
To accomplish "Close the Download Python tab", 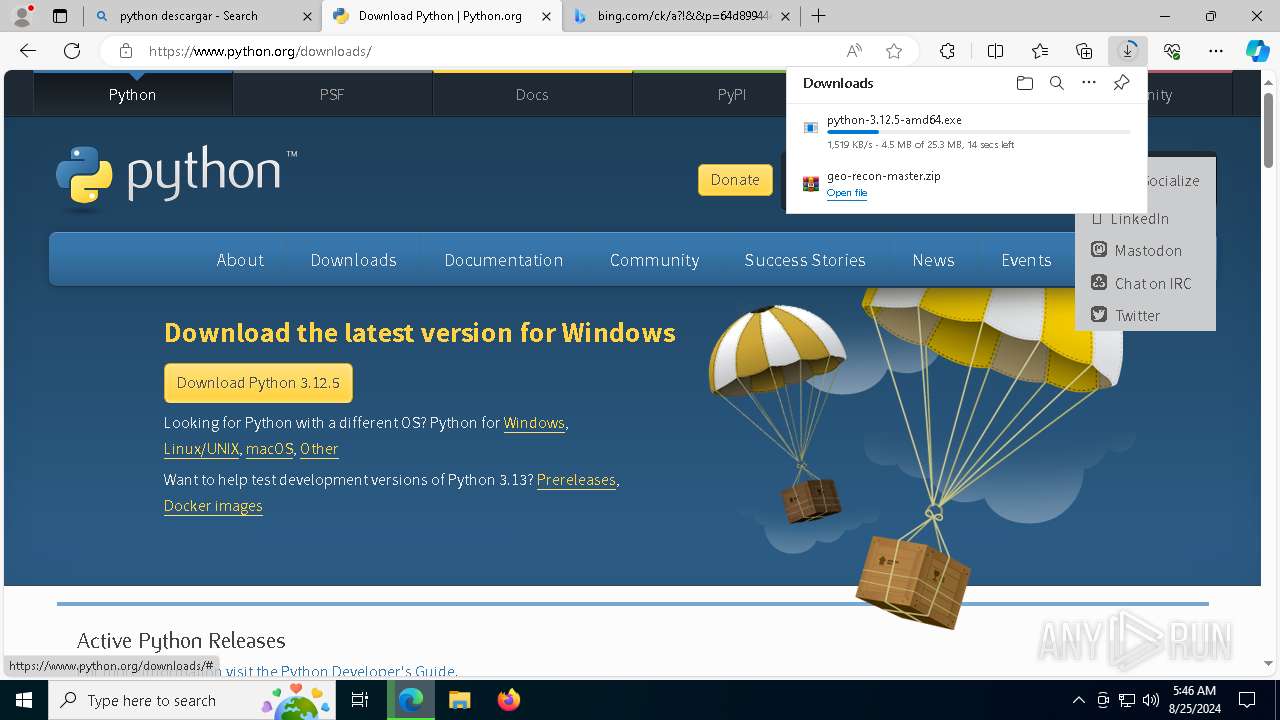I will 546,16.
